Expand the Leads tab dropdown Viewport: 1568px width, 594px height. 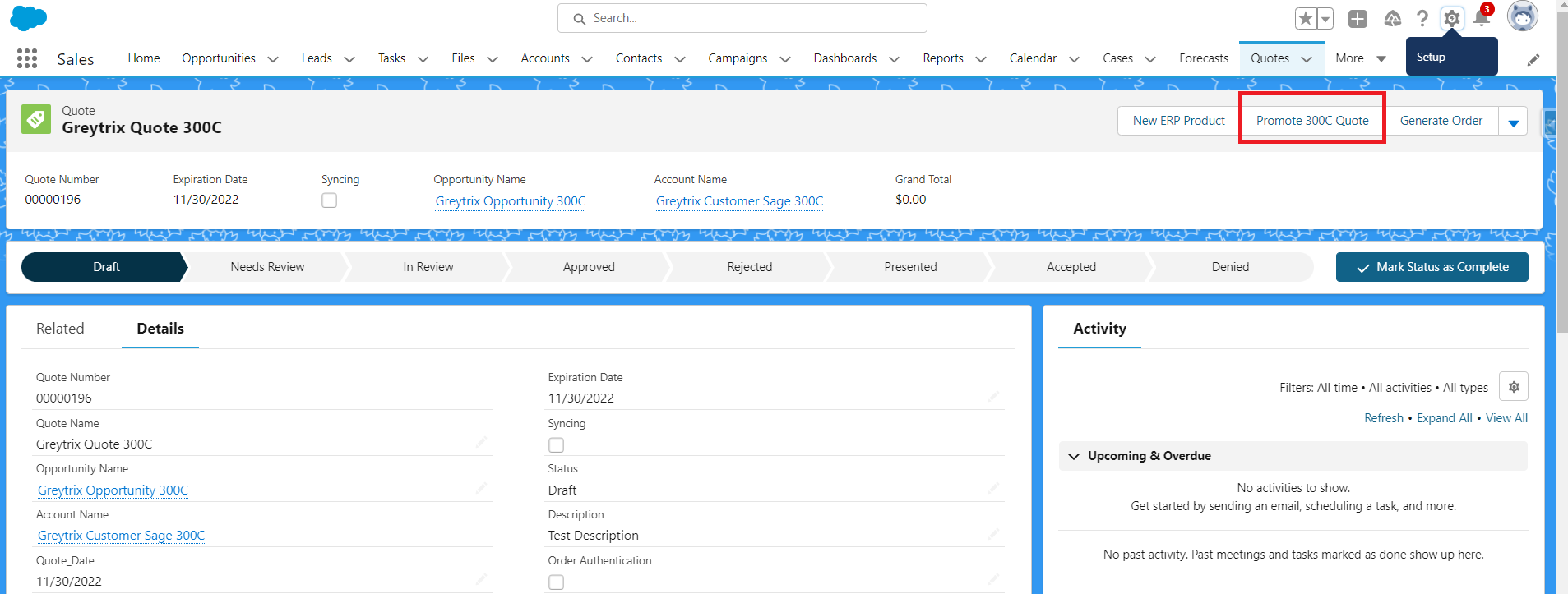tap(349, 59)
